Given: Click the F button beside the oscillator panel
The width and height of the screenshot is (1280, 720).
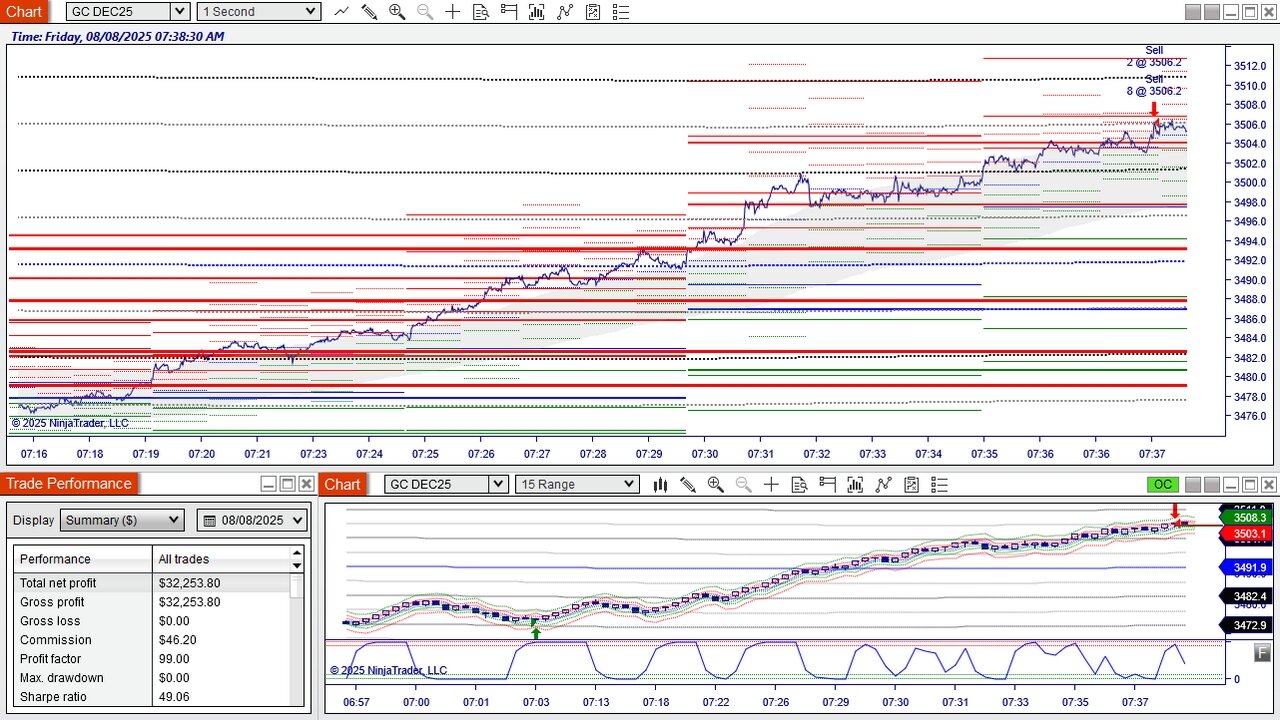Looking at the screenshot, I should point(1262,652).
